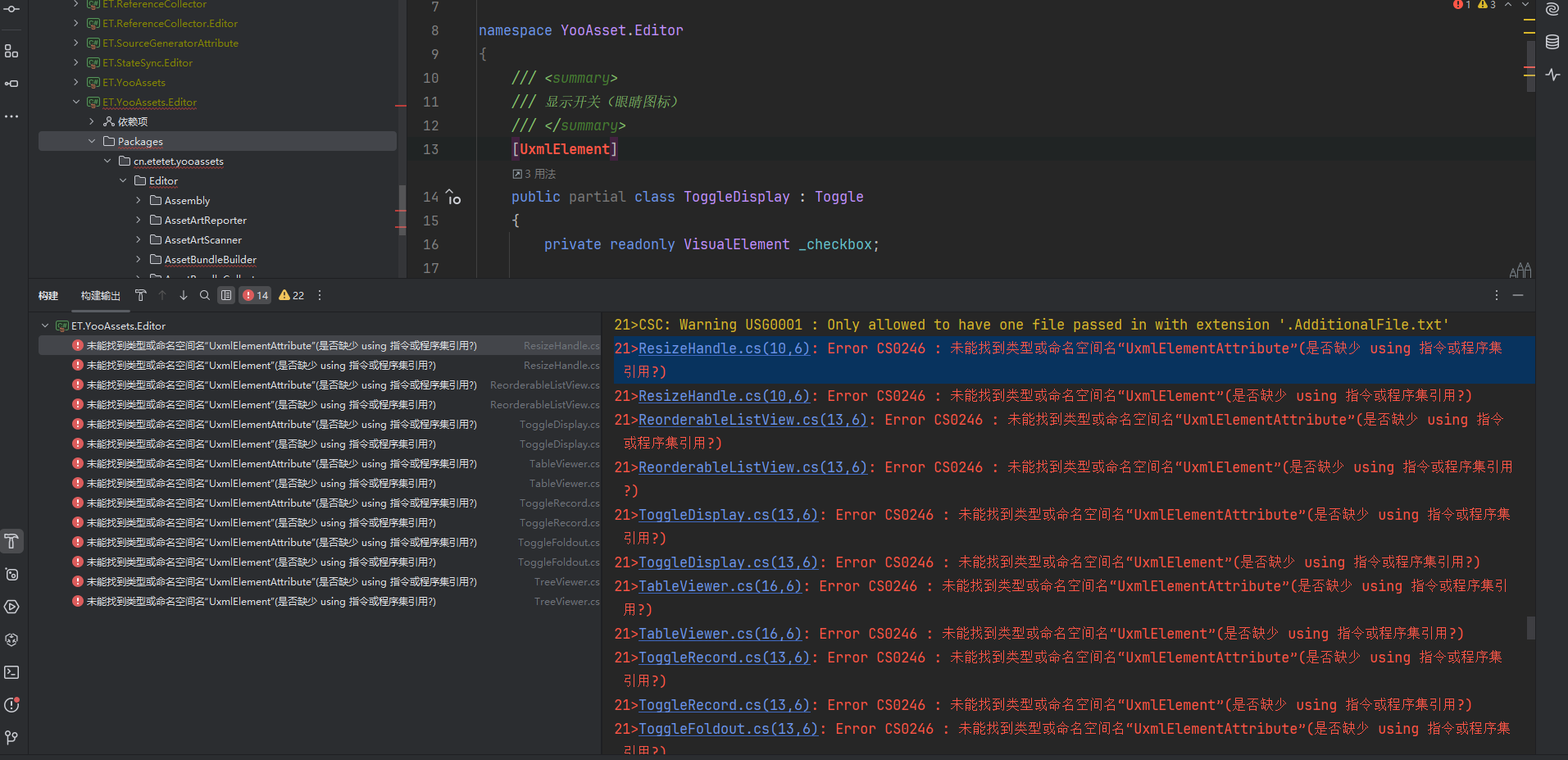Screen dimensions: 1568x760
Task: Click the editor warning indicator showing 3
Action: pyautogui.click(x=1486, y=5)
